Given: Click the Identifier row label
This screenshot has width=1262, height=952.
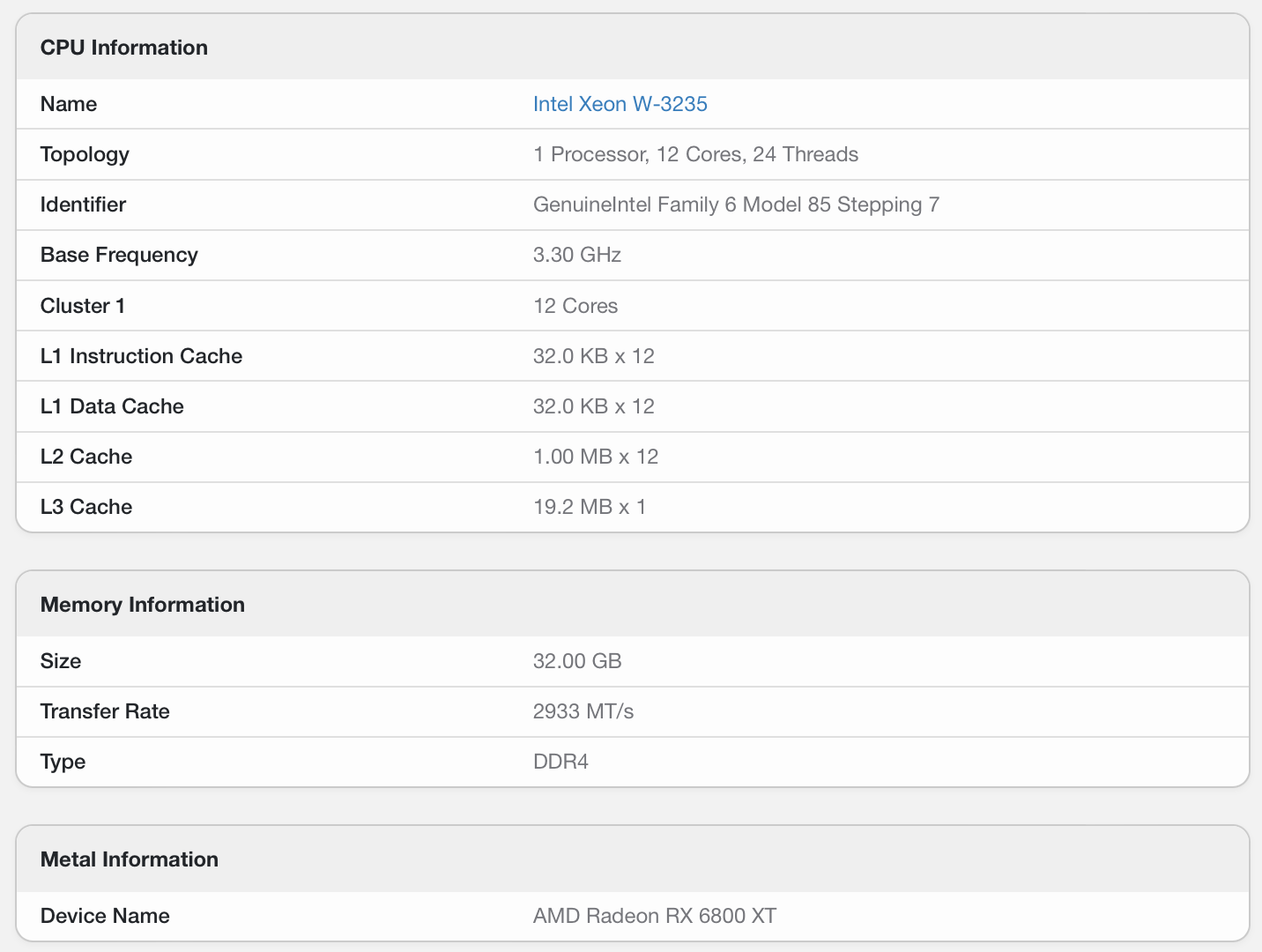Looking at the screenshot, I should (x=83, y=205).
